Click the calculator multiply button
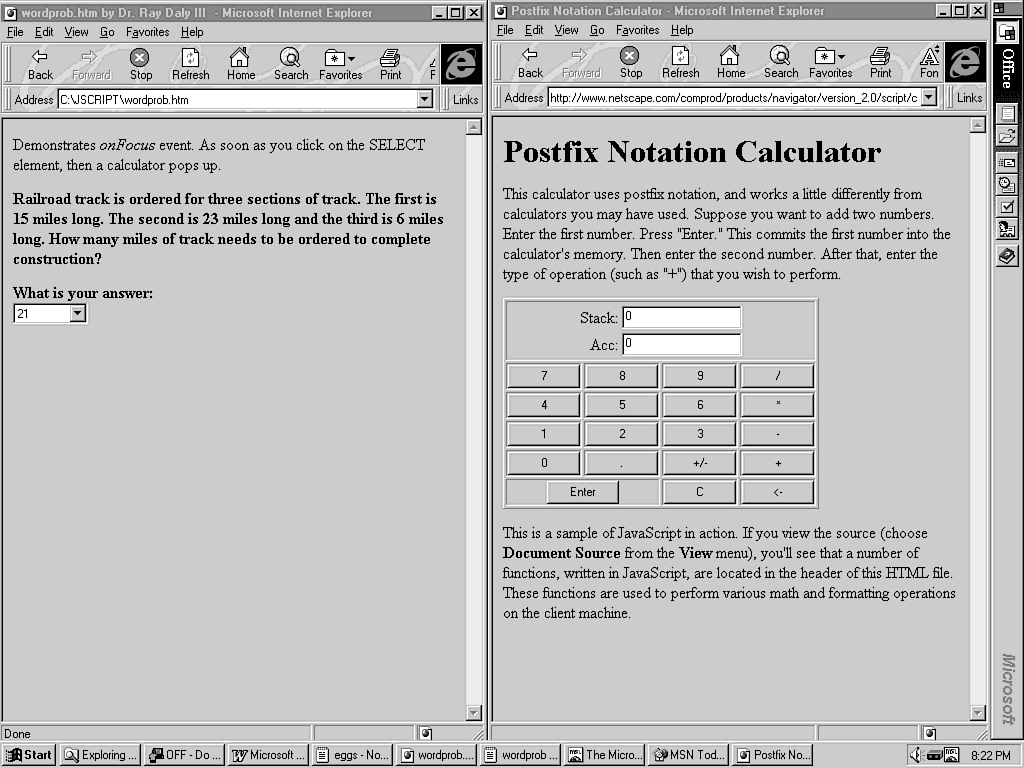Image resolution: width=1024 pixels, height=768 pixels. (x=777, y=405)
